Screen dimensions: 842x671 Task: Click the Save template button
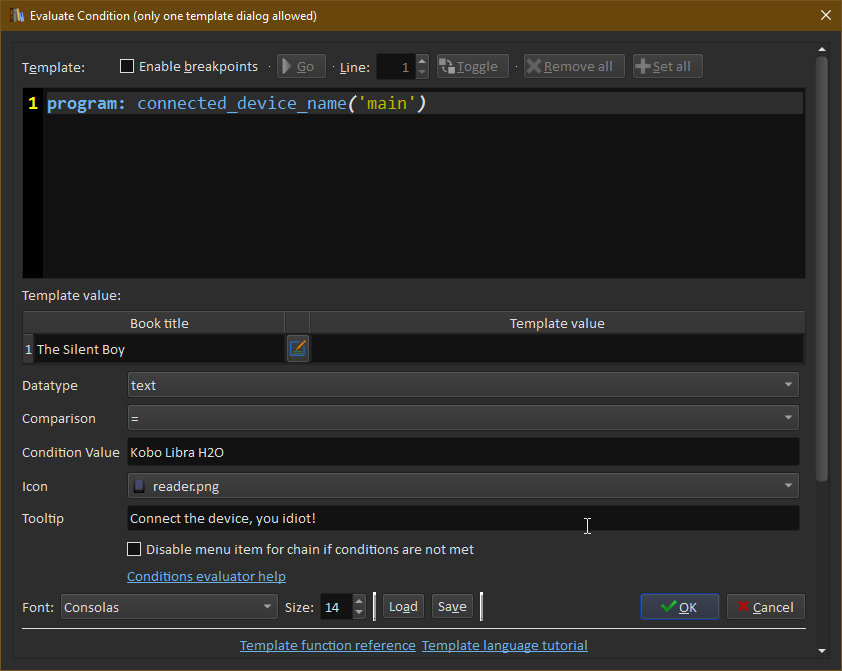click(452, 607)
